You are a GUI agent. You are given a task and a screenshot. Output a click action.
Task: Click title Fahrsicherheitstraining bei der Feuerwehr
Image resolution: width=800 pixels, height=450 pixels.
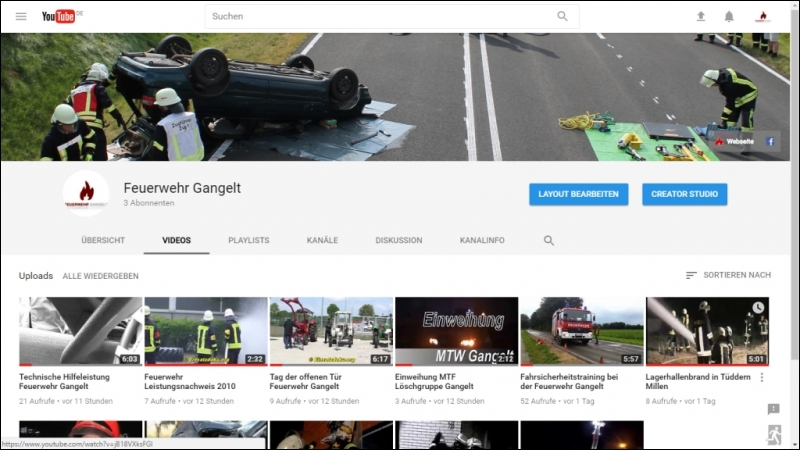click(569, 382)
